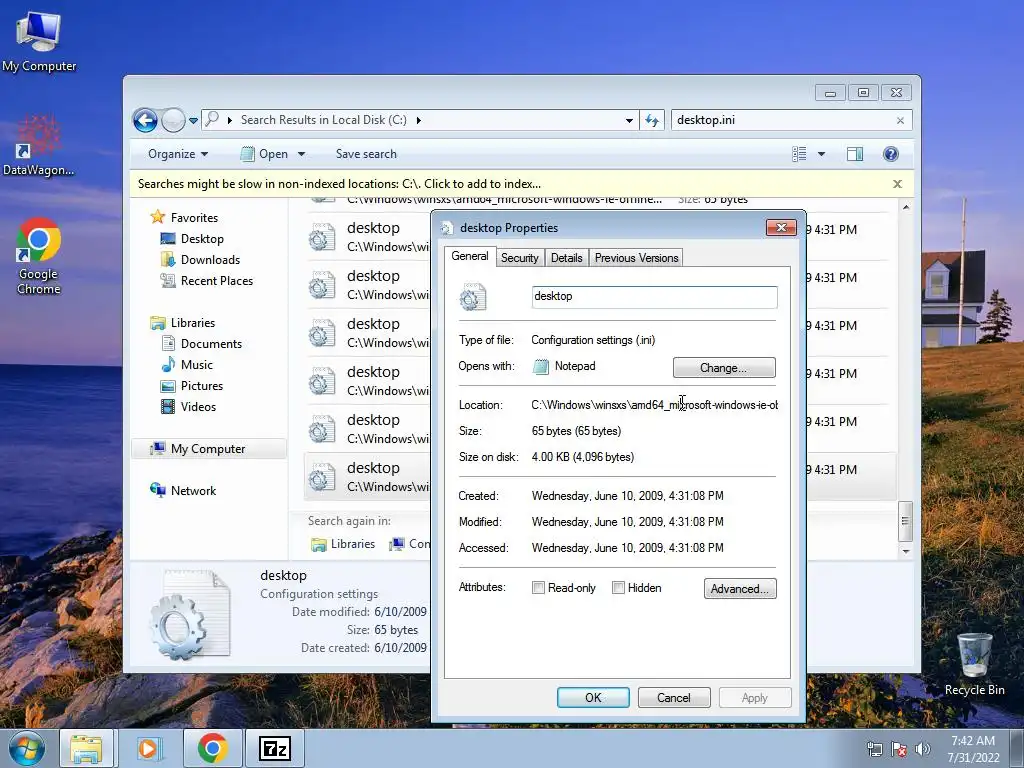This screenshot has height=768, width=1024.
Task: Open Google Chrome desktop shortcut
Action: click(x=39, y=256)
